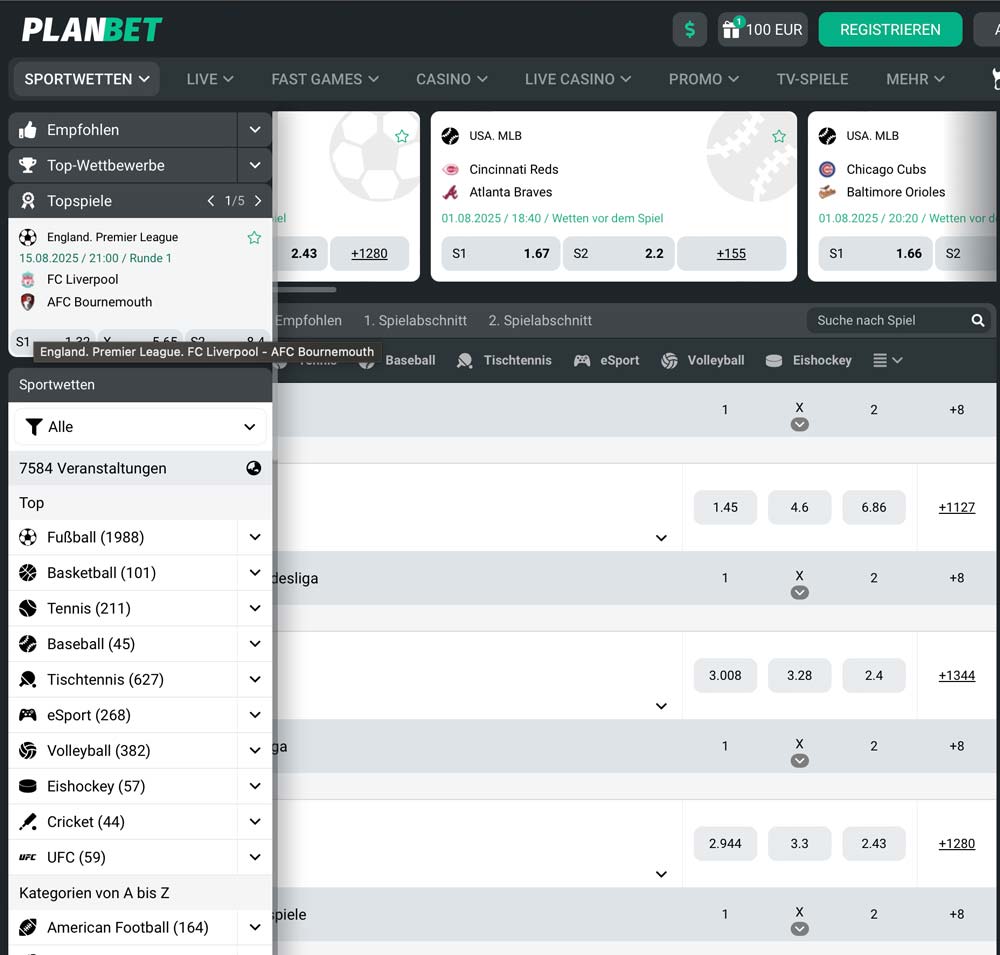Viewport: 1000px width, 955px height.
Task: Bet on S2 odds 2.2
Action: click(x=618, y=254)
